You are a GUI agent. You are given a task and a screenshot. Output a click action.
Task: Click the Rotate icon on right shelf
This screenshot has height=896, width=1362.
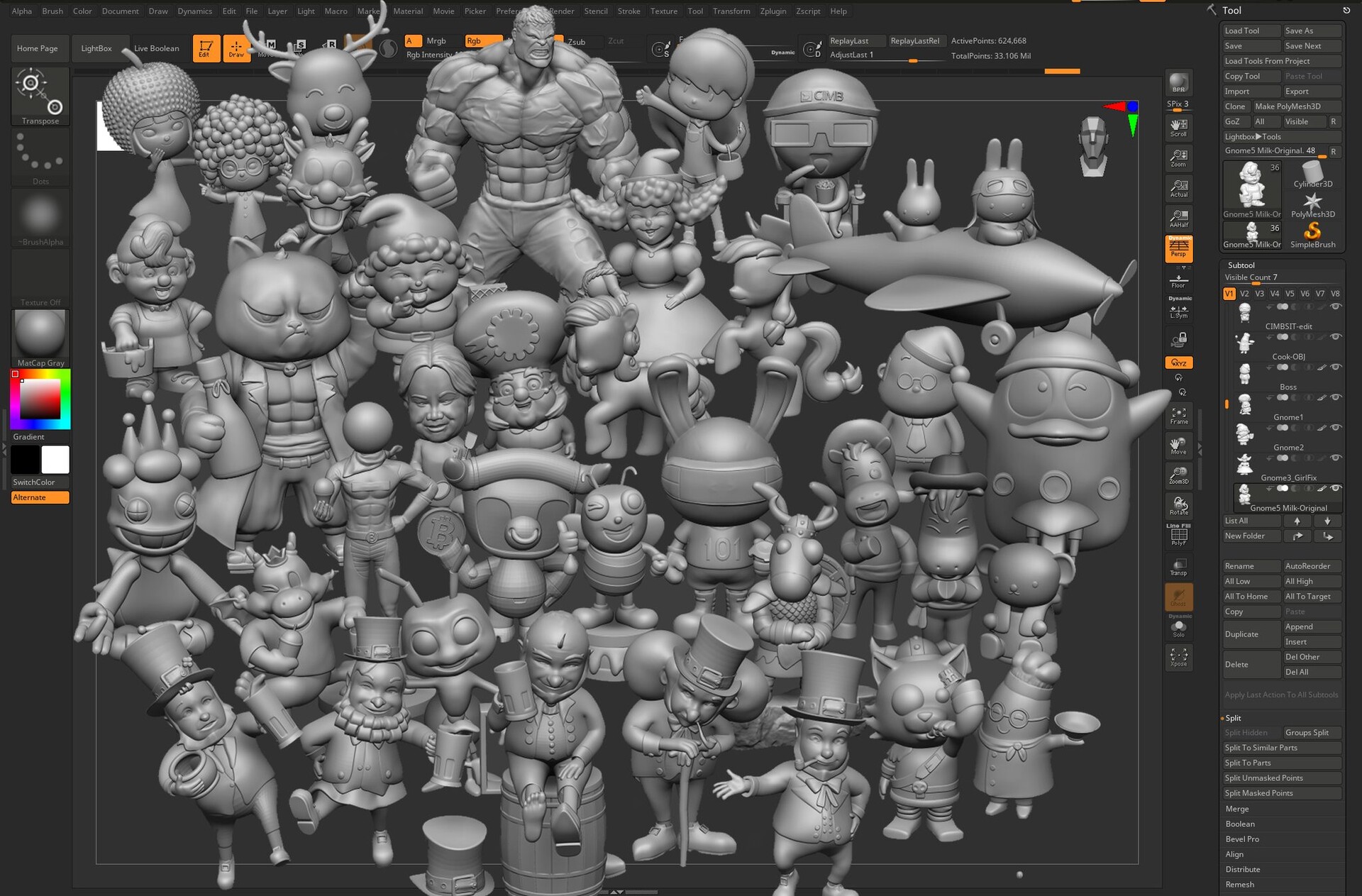point(1178,505)
